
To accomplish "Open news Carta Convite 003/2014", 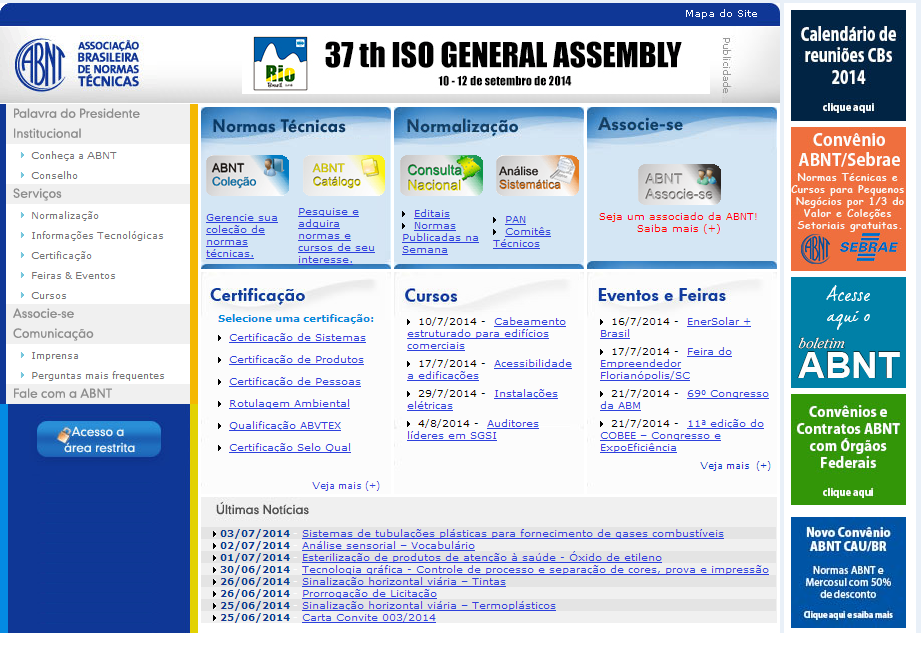I will click(x=369, y=617).
